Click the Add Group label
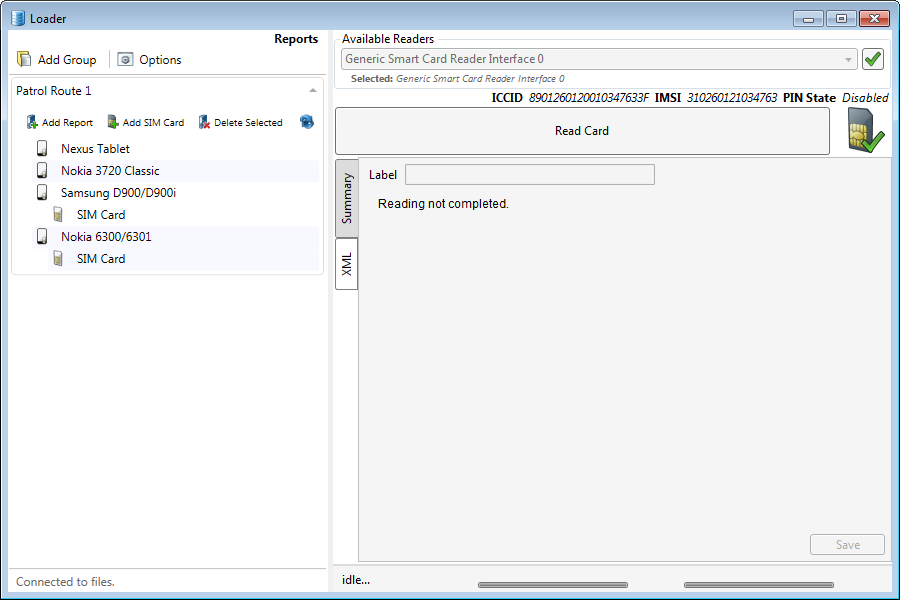 pos(67,60)
